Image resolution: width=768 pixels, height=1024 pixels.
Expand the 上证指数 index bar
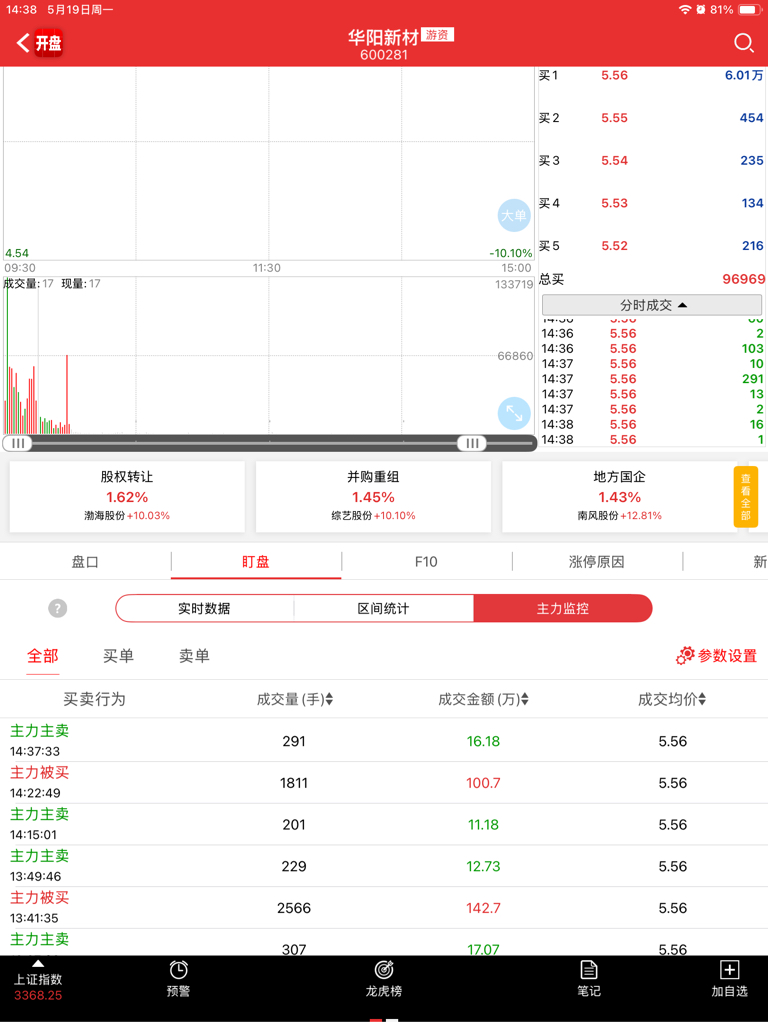pos(38,981)
